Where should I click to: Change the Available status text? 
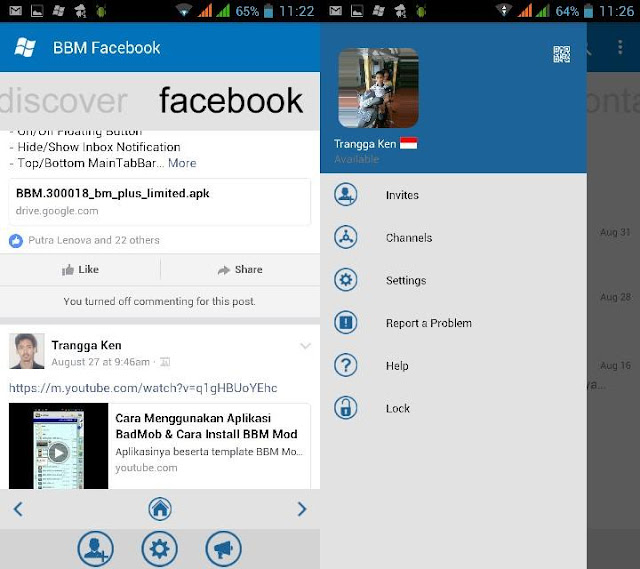click(x=356, y=160)
